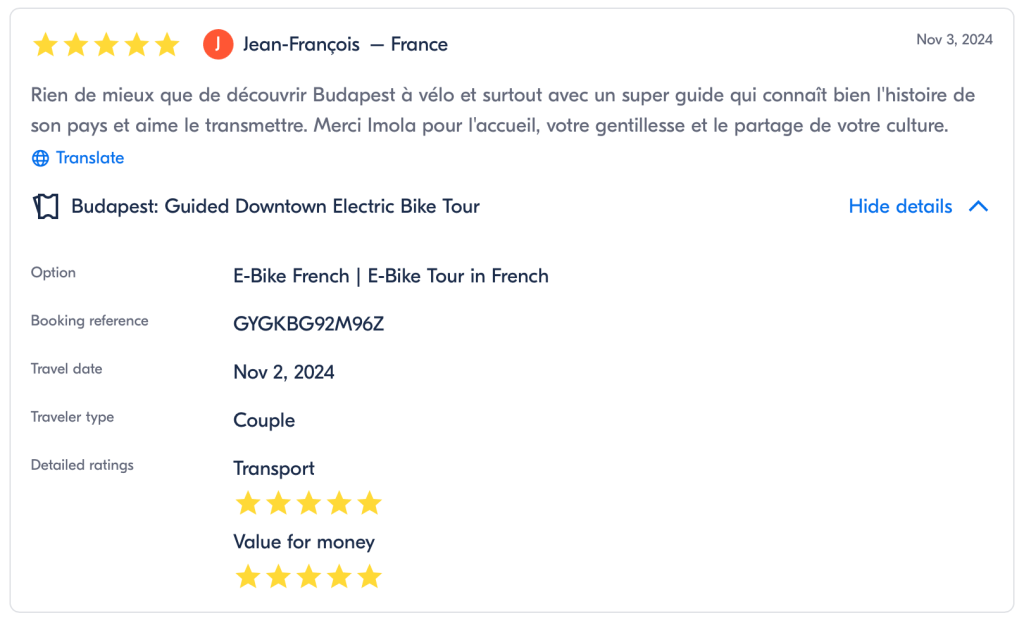
Task: Click the first Transport rating star
Action: tap(247, 503)
